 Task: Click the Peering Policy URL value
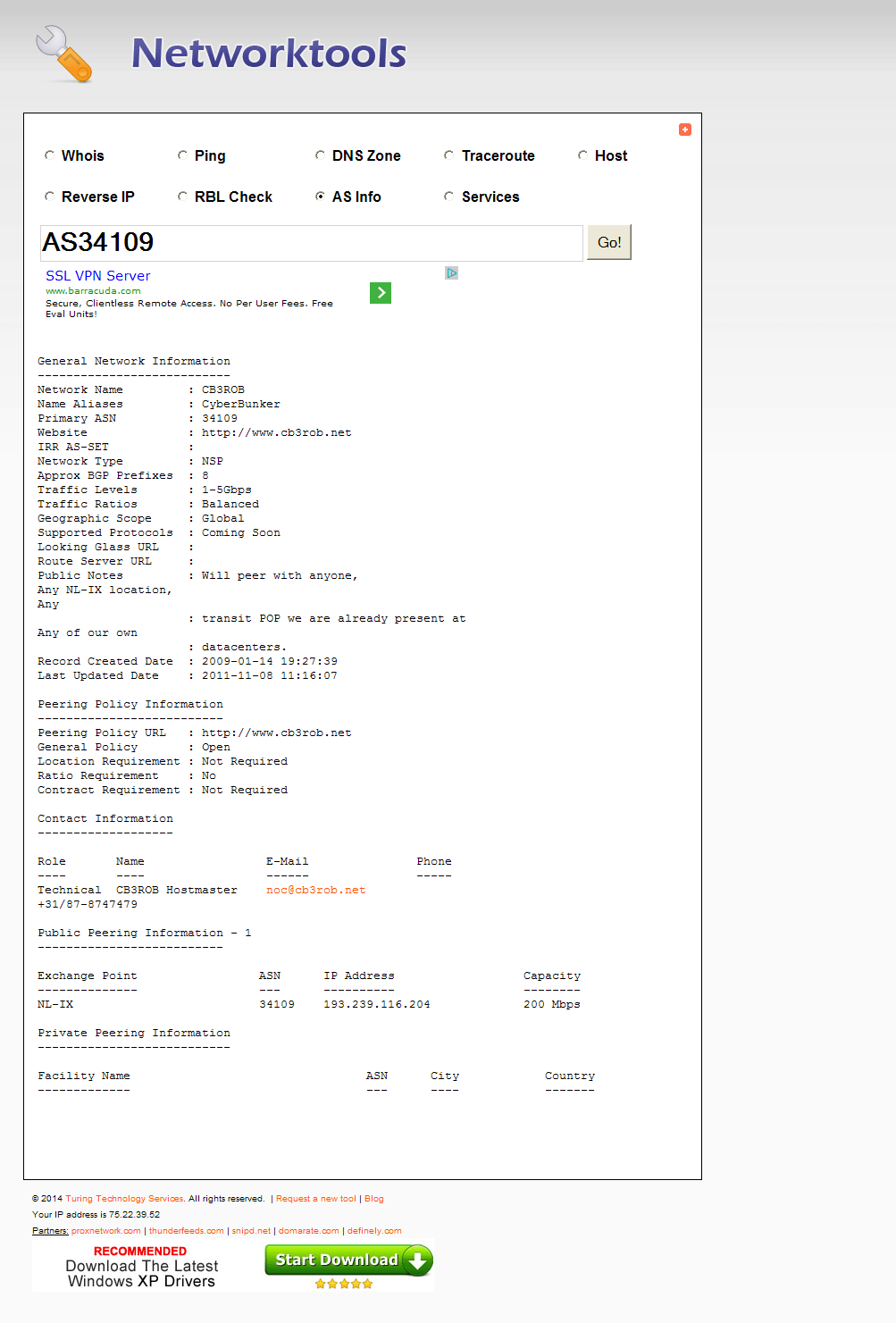277,733
